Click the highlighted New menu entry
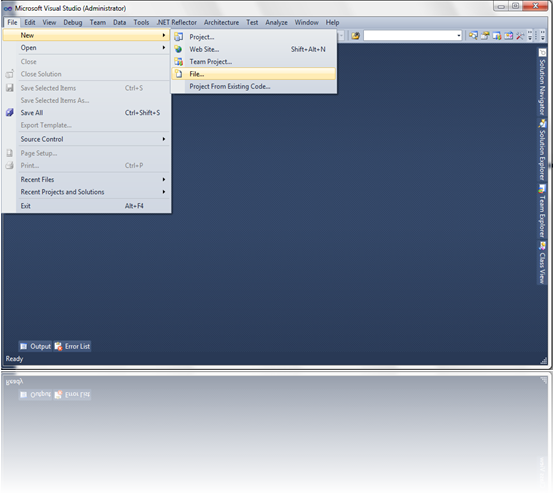This screenshot has height=493, width=553. (x=86, y=35)
